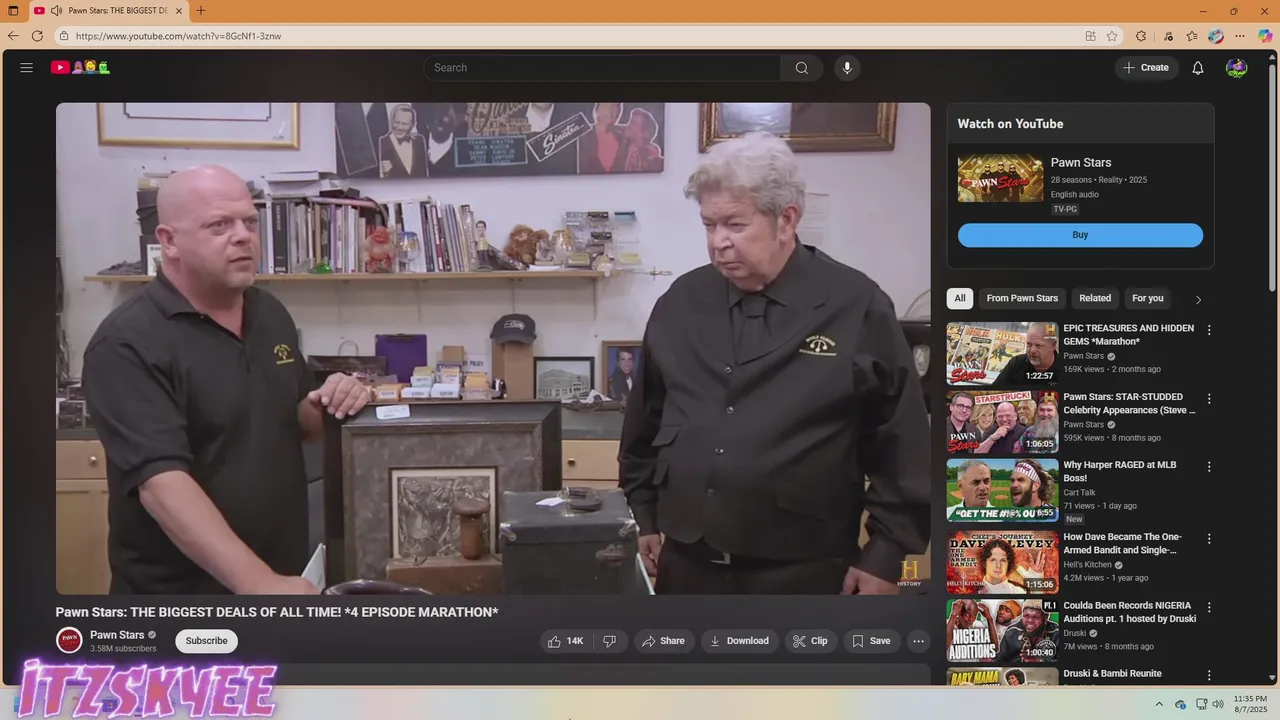Switch to the Pawn Stars browser tab

click(x=108, y=11)
